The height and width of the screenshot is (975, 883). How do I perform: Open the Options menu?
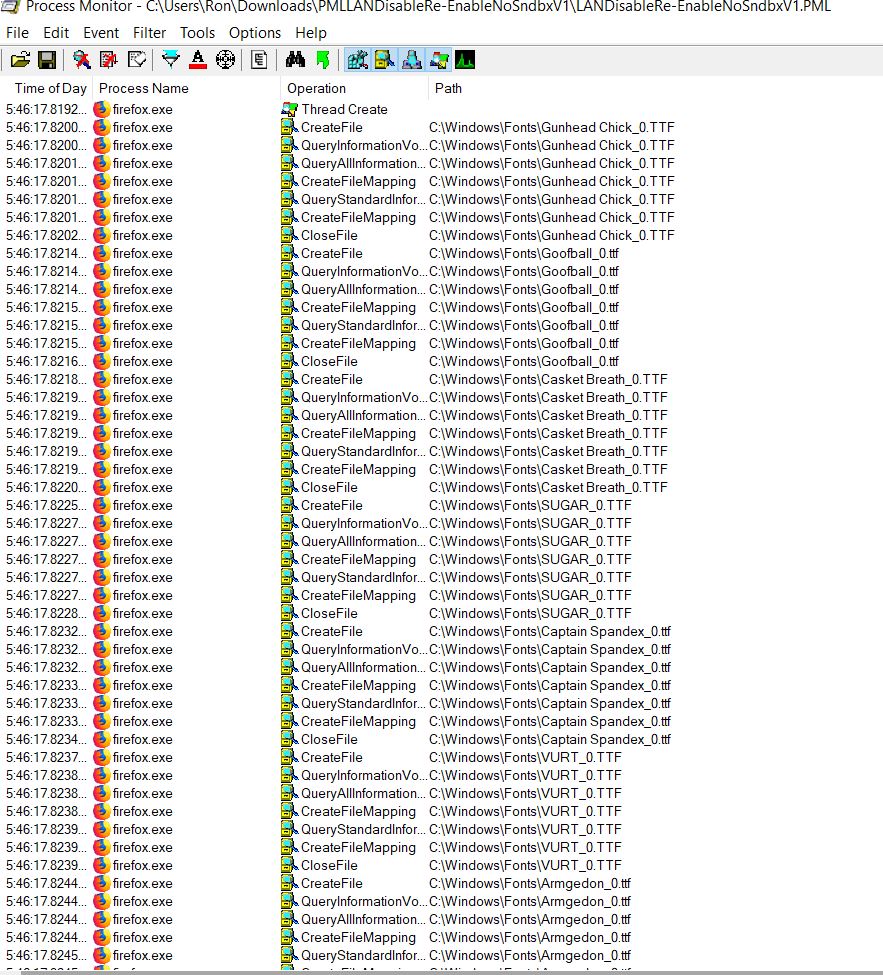click(x=255, y=32)
